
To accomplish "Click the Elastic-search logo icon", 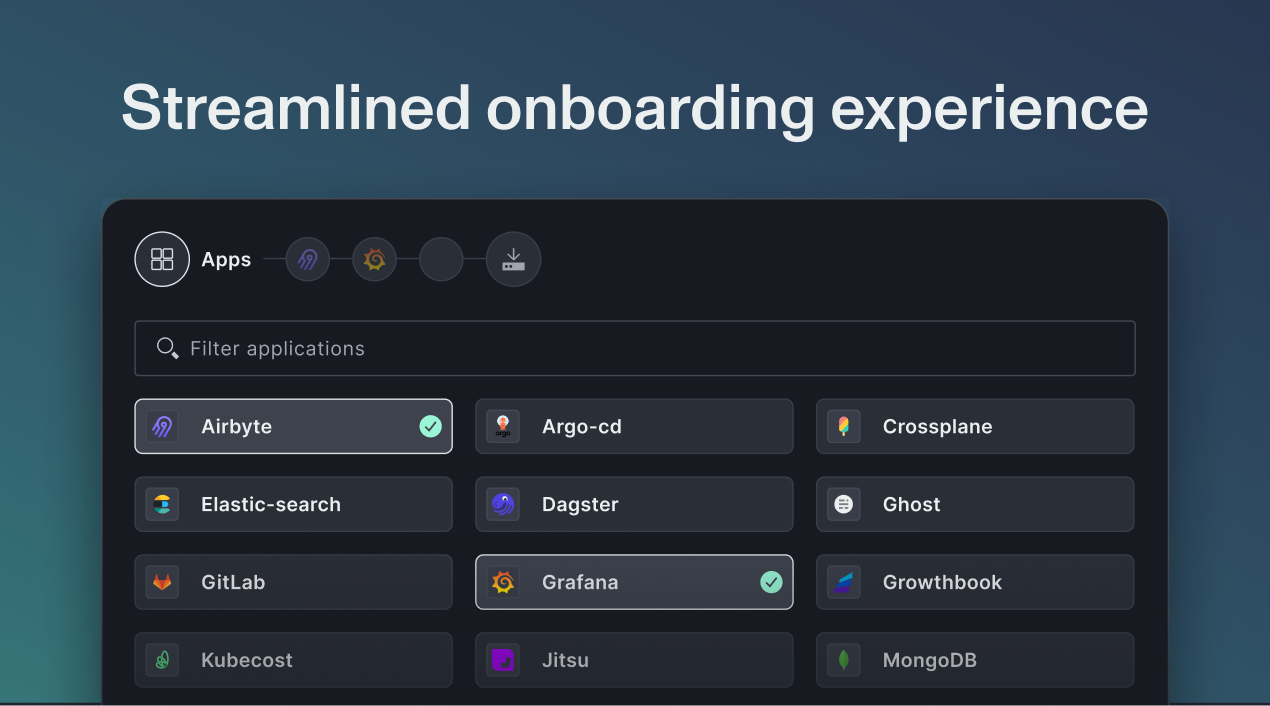I will [x=162, y=504].
